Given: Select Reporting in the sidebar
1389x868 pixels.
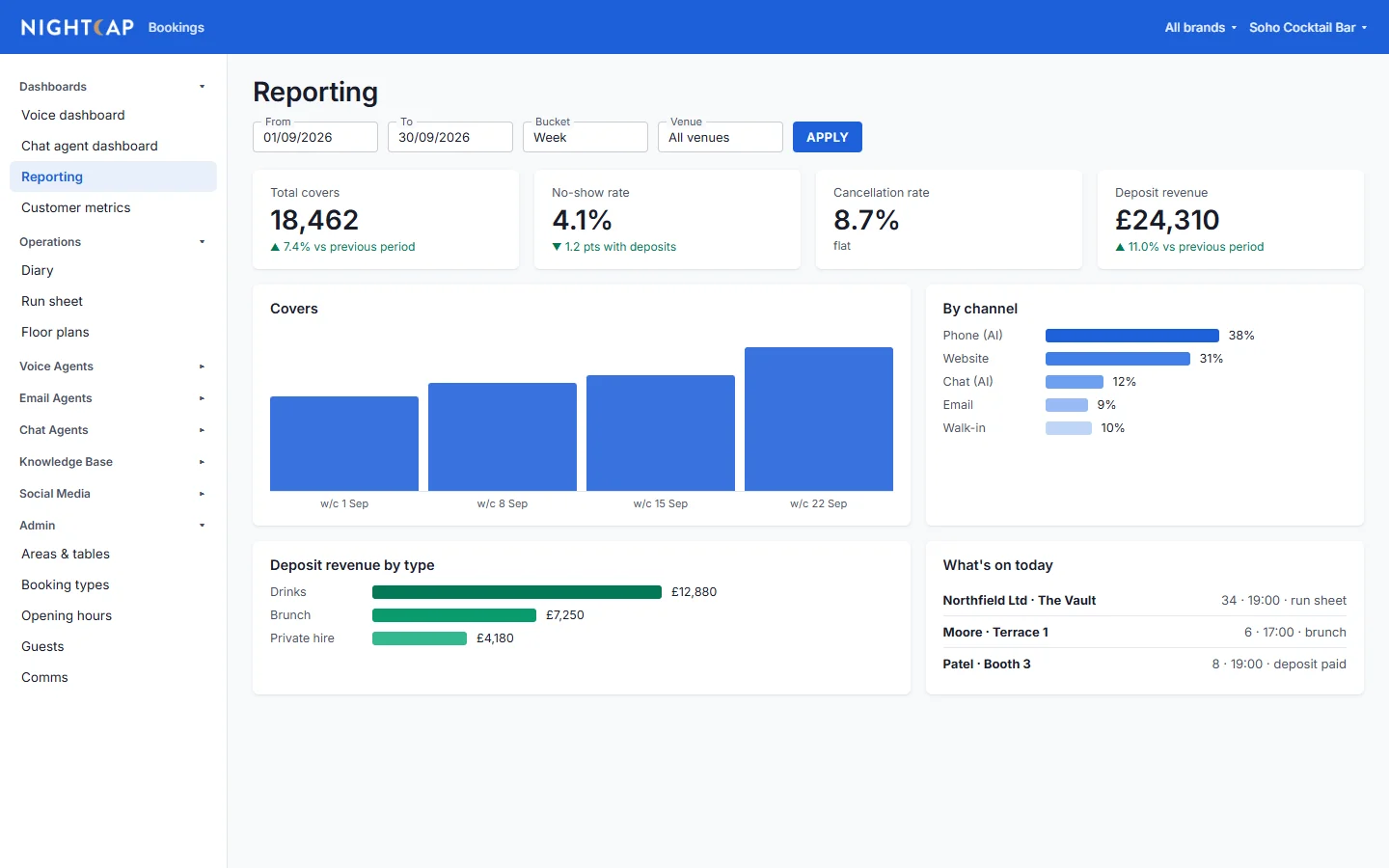Looking at the screenshot, I should tap(113, 176).
